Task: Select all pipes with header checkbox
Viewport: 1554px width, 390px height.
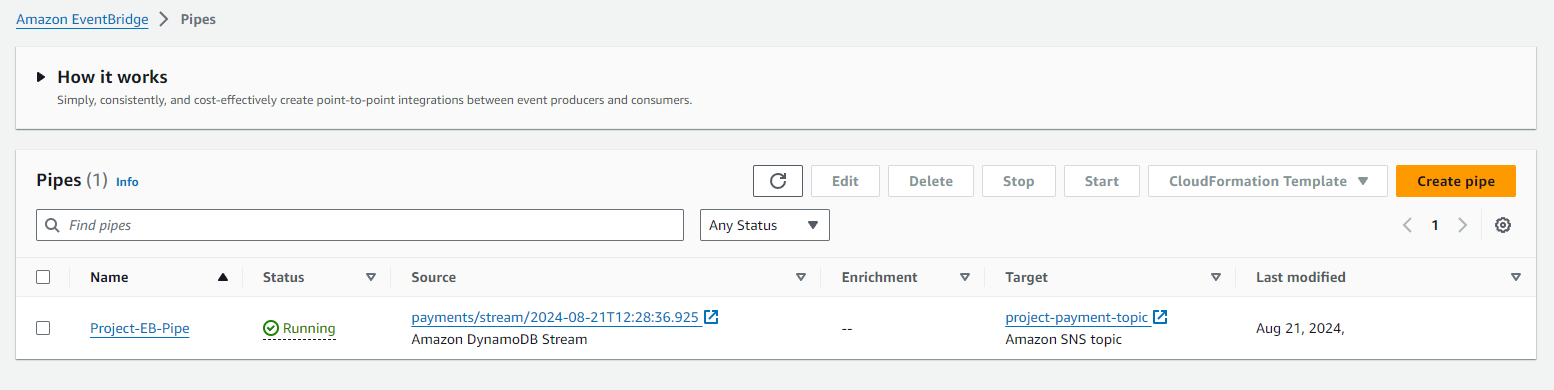Action: tap(43, 277)
